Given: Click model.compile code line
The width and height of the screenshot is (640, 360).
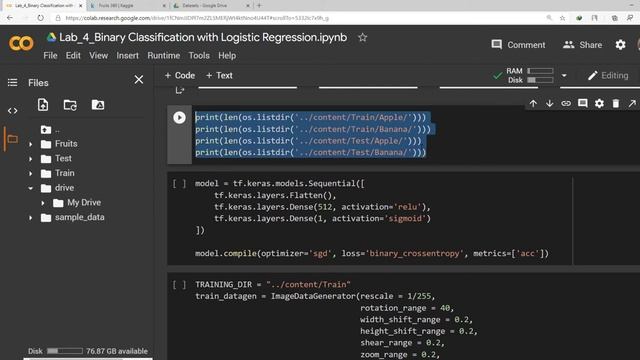Looking at the screenshot, I should pyautogui.click(x=372, y=253).
